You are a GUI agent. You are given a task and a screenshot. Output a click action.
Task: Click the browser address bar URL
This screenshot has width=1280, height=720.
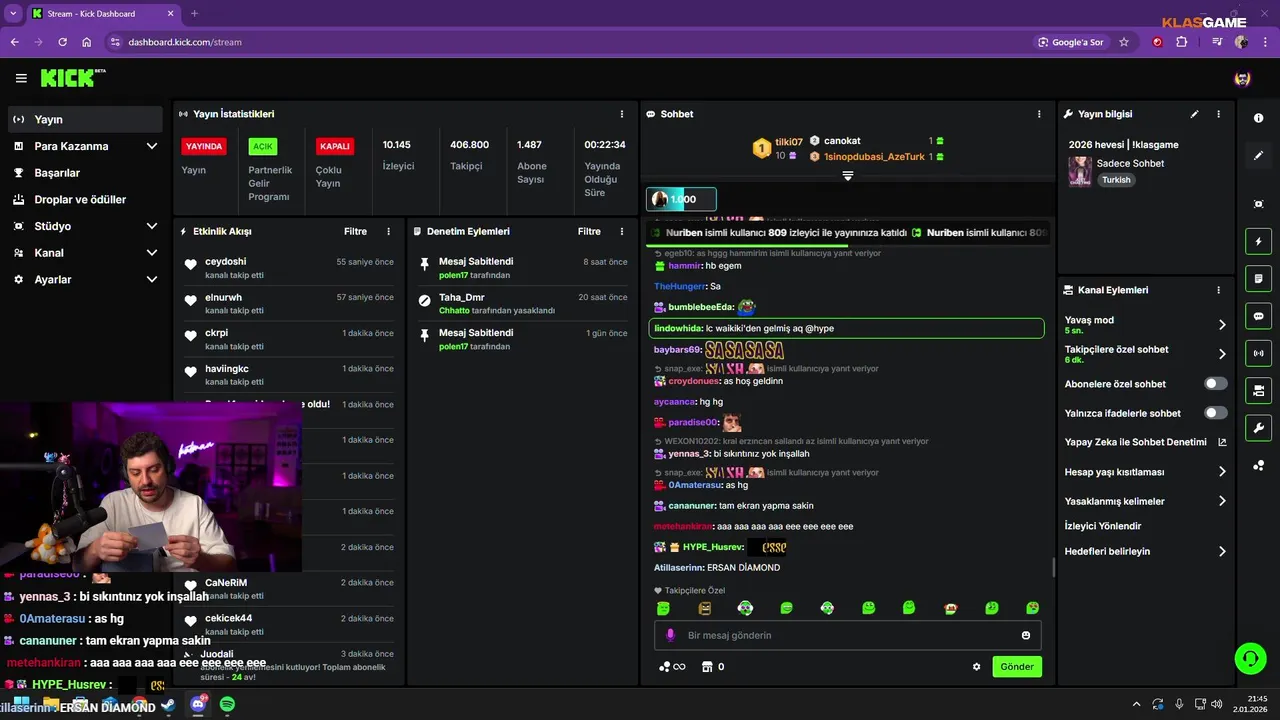(x=185, y=42)
